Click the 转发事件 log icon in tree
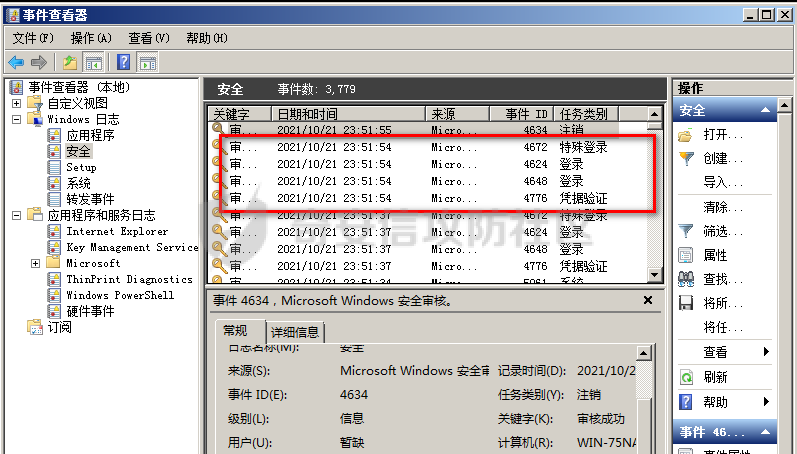Image resolution: width=797 pixels, height=454 pixels. 54,199
